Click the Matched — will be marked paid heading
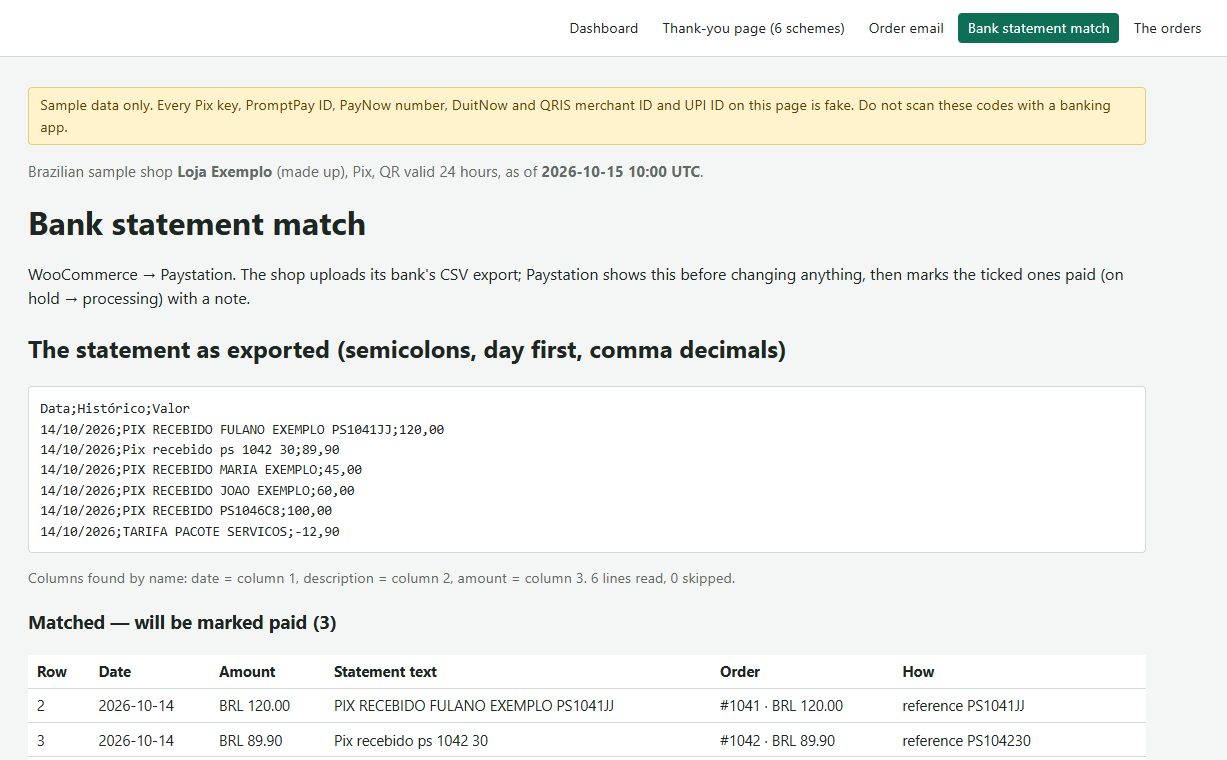The height and width of the screenshot is (760, 1227). [x=182, y=623]
